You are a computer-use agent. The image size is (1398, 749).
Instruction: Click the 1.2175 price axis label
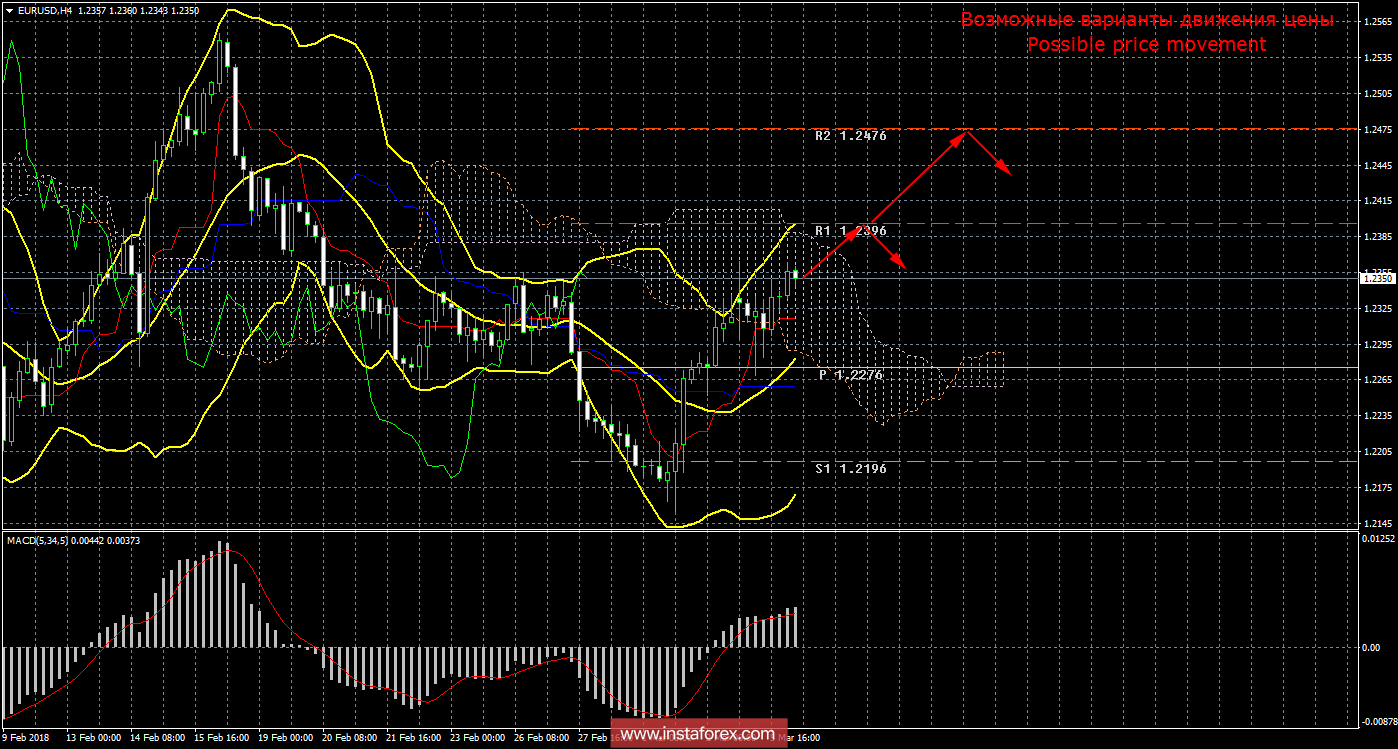[x=1376, y=488]
